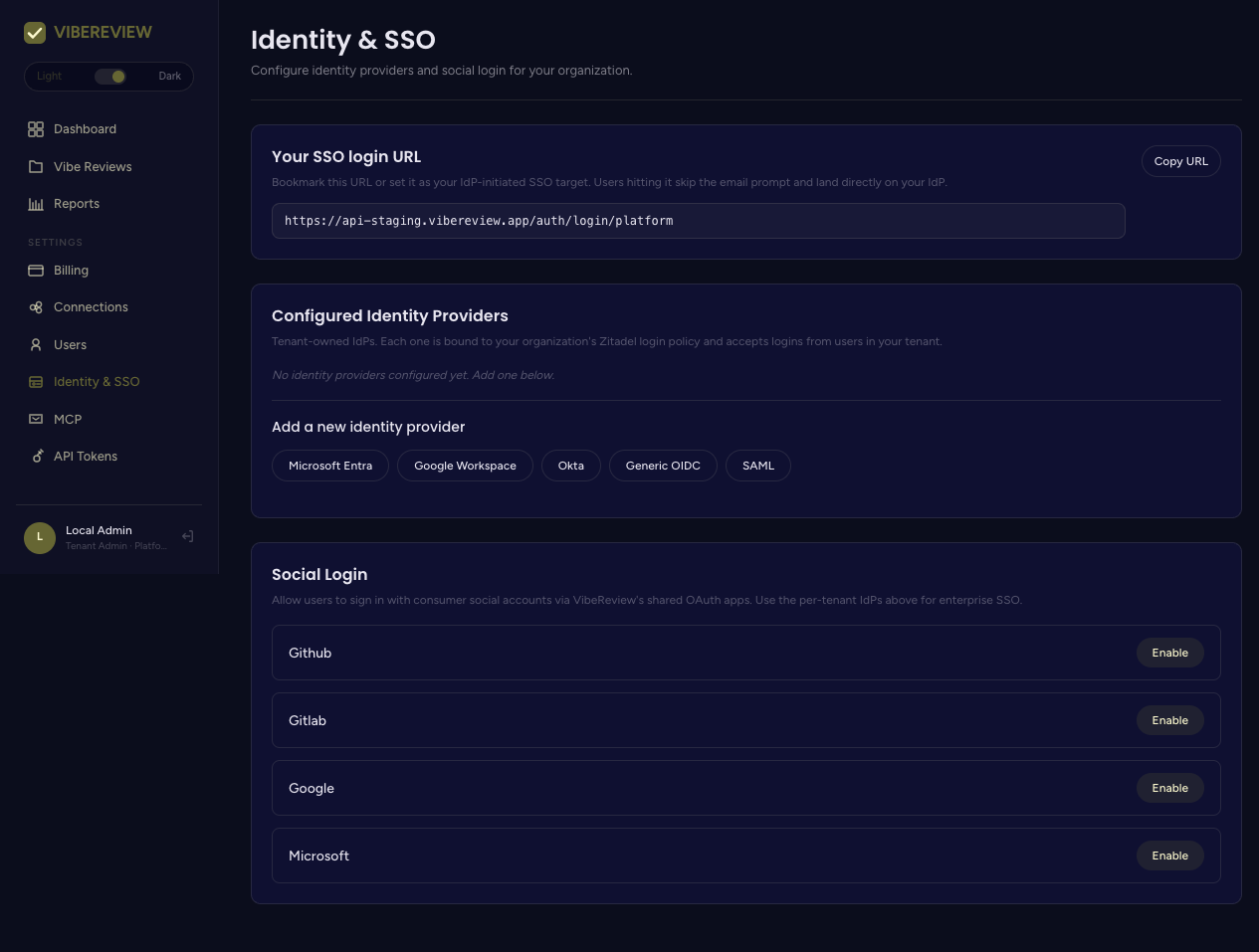Screen dimensions: 1259x952
Task: Click the Local Admin avatar circle
Action: click(x=40, y=537)
